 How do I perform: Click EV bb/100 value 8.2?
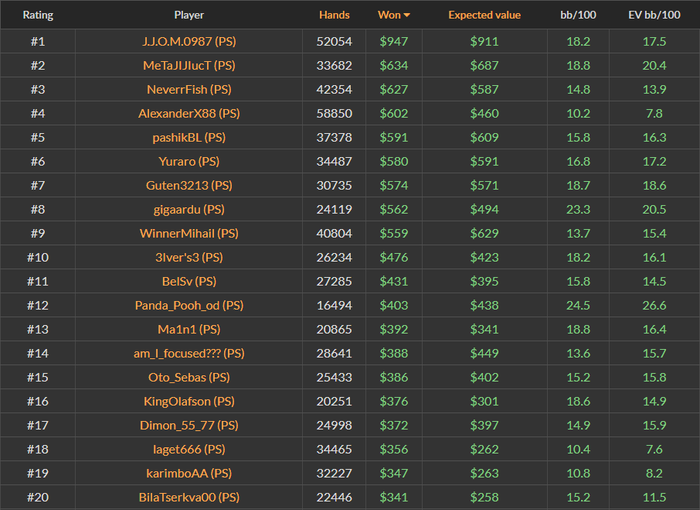click(654, 473)
